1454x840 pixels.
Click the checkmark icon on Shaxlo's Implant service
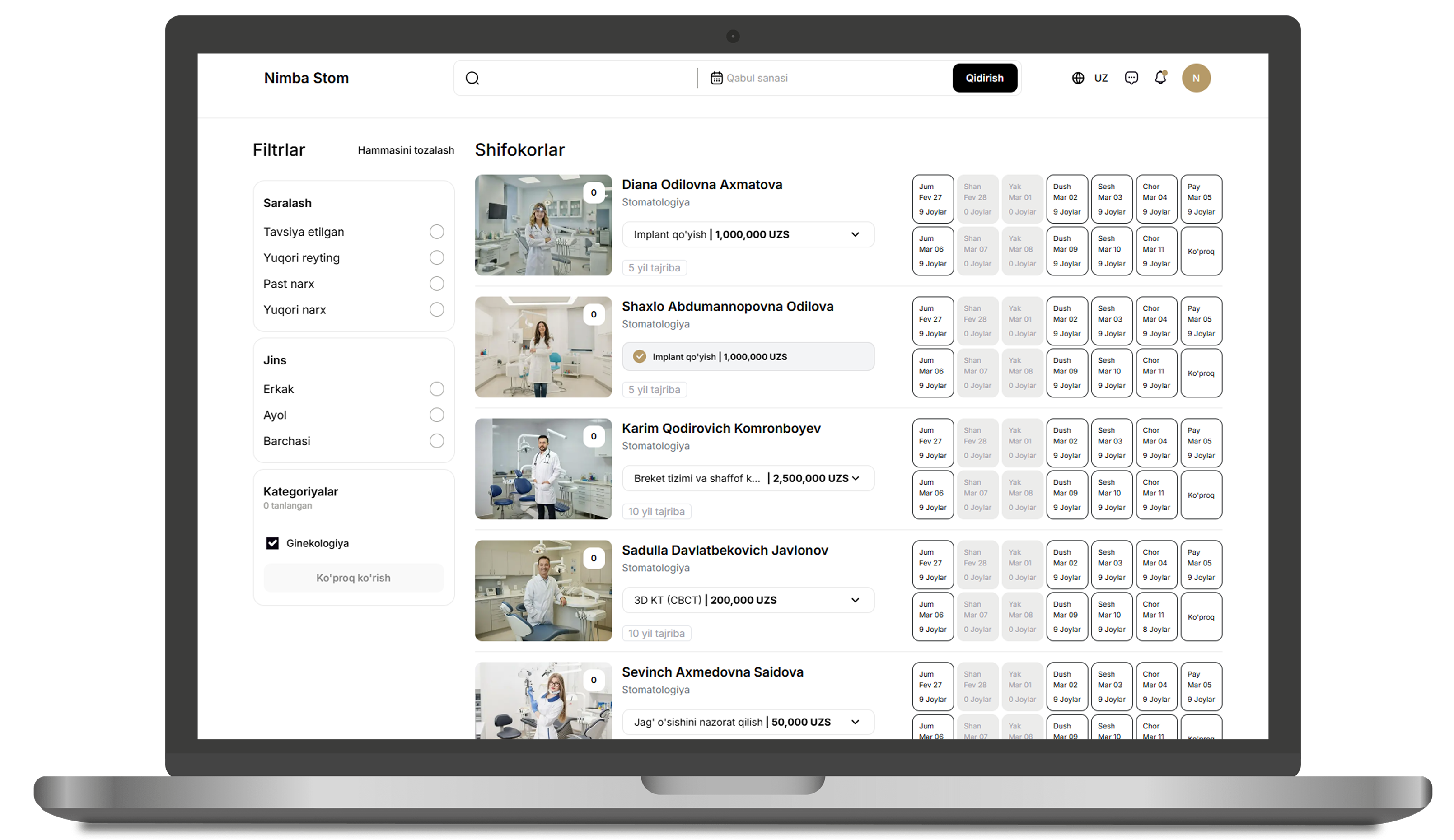[639, 356]
